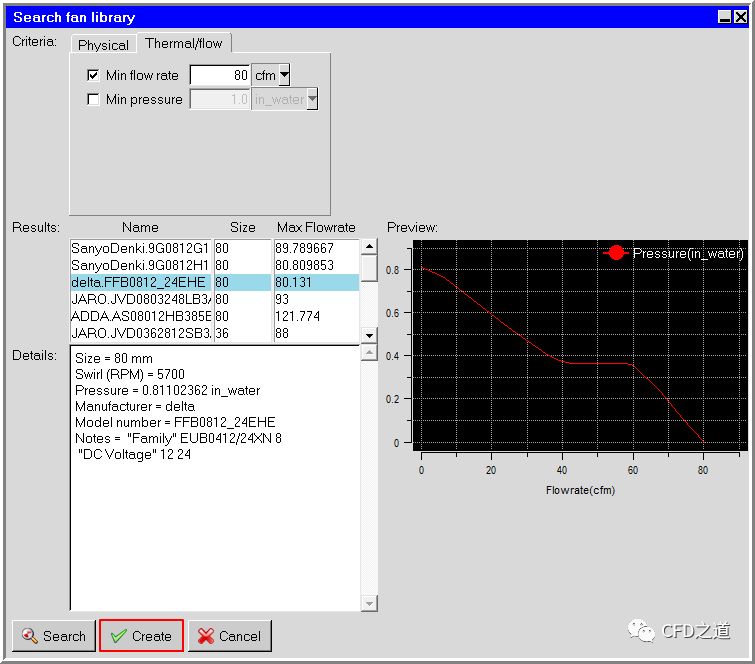Open the cfm units dropdown
Image resolution: width=755 pixels, height=664 pixels.
285,75
